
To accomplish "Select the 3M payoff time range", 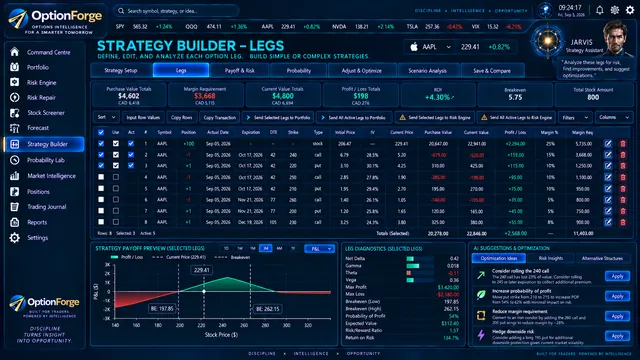I will coord(266,248).
